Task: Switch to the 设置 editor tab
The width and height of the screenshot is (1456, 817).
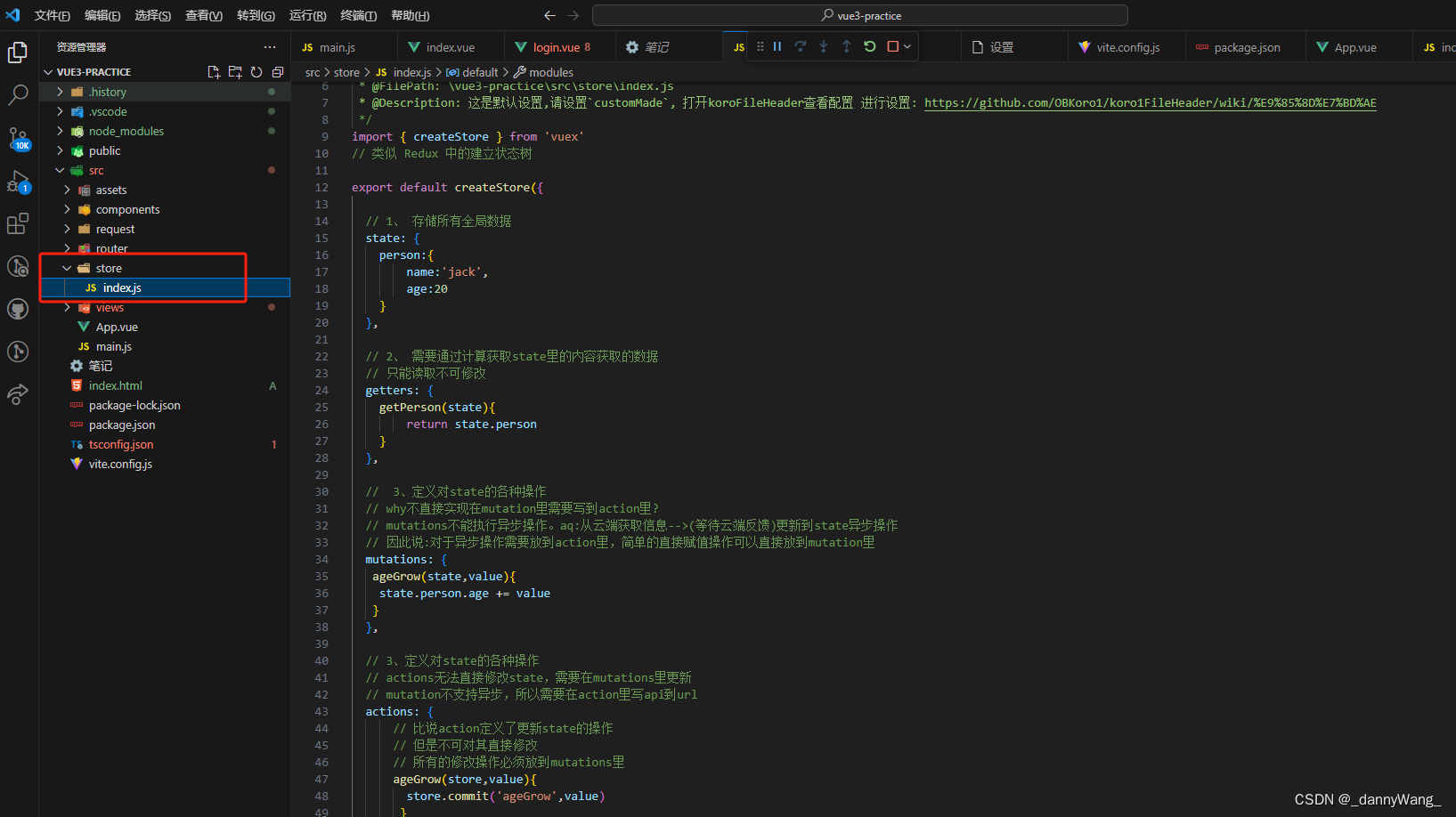Action: [1014, 47]
